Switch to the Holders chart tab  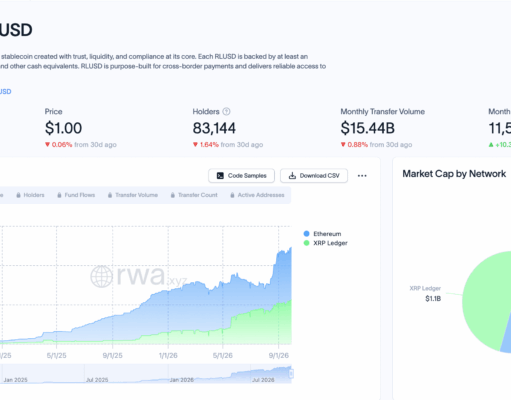[30, 195]
